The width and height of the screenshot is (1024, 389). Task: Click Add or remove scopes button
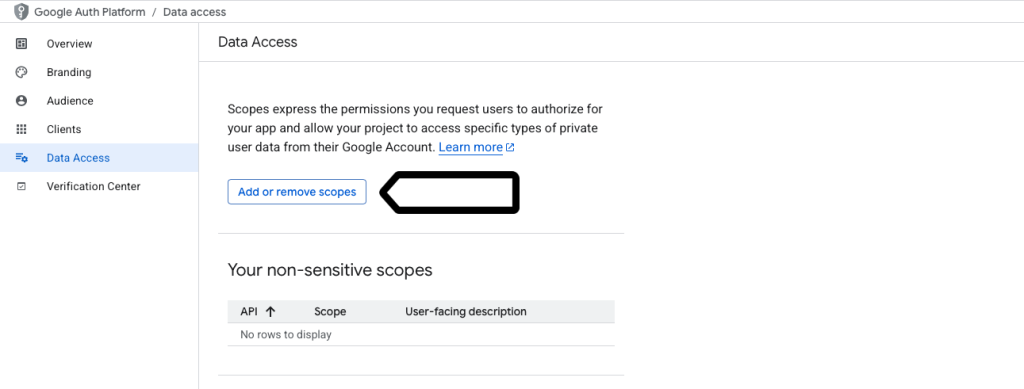(297, 192)
